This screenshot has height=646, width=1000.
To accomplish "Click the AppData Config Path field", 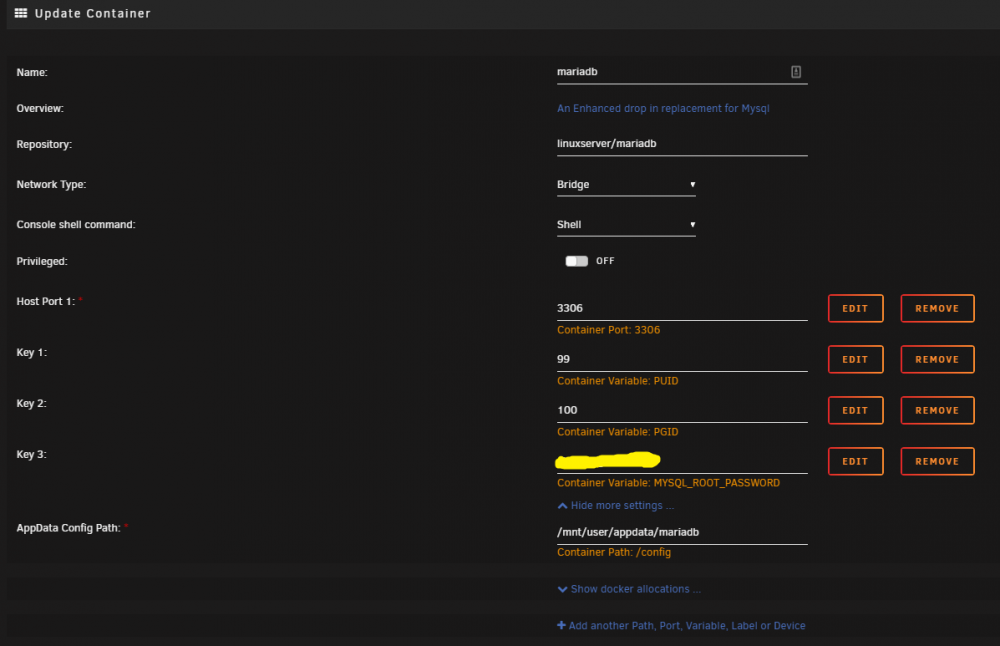I will (682, 532).
